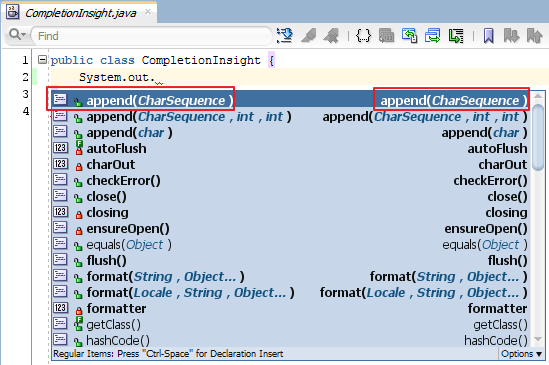Select append(CharSequence , int , int ) item

[x=290, y=117]
